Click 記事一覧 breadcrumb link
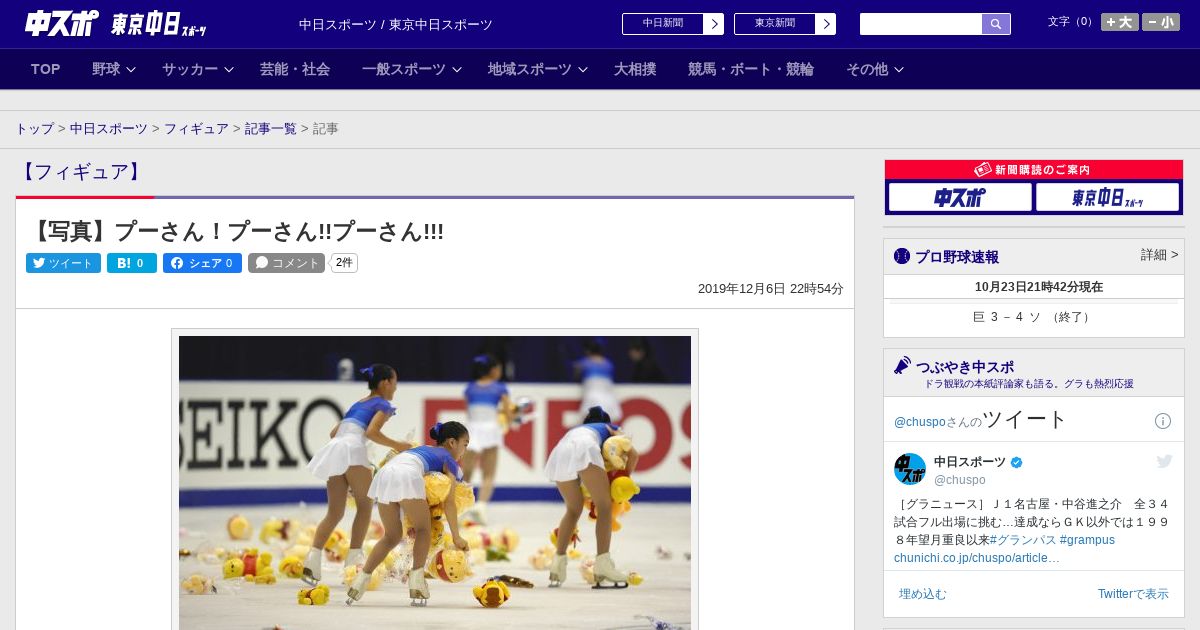Image resolution: width=1200 pixels, height=630 pixels. (x=271, y=129)
